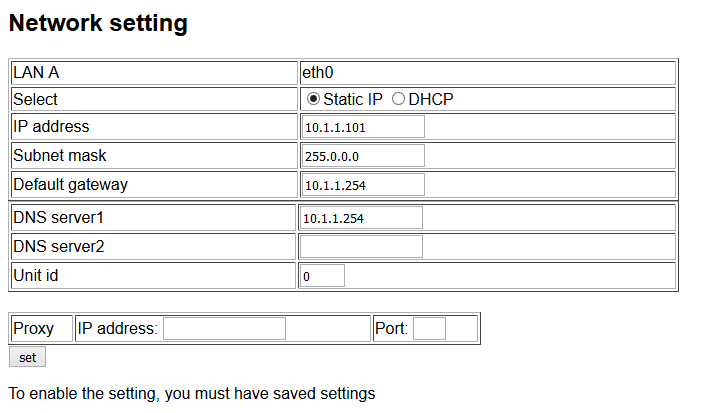The image size is (719, 413).
Task: Select the DHCP radio button
Action: pyautogui.click(x=399, y=99)
